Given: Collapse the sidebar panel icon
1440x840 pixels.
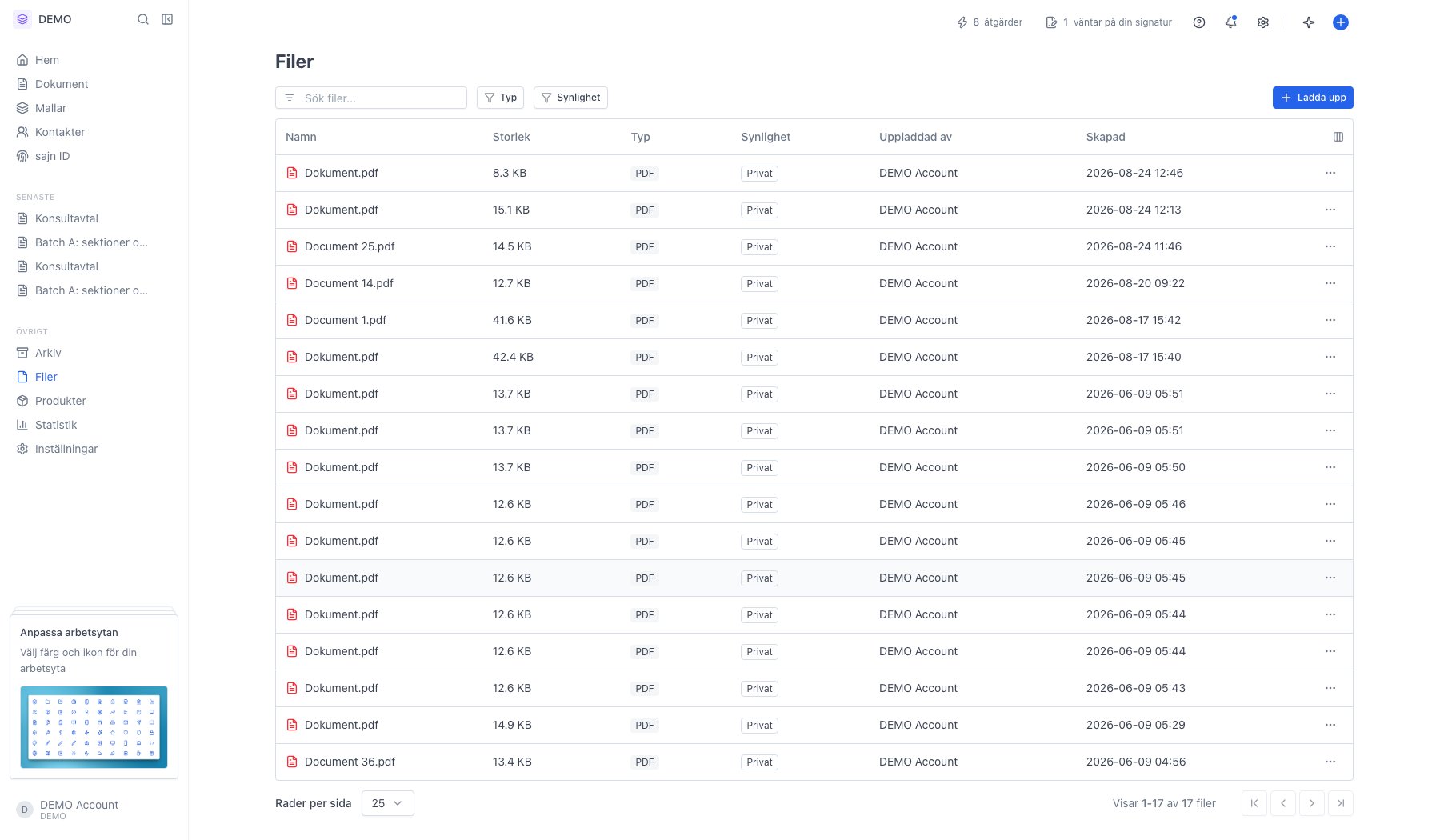Looking at the screenshot, I should (x=167, y=19).
